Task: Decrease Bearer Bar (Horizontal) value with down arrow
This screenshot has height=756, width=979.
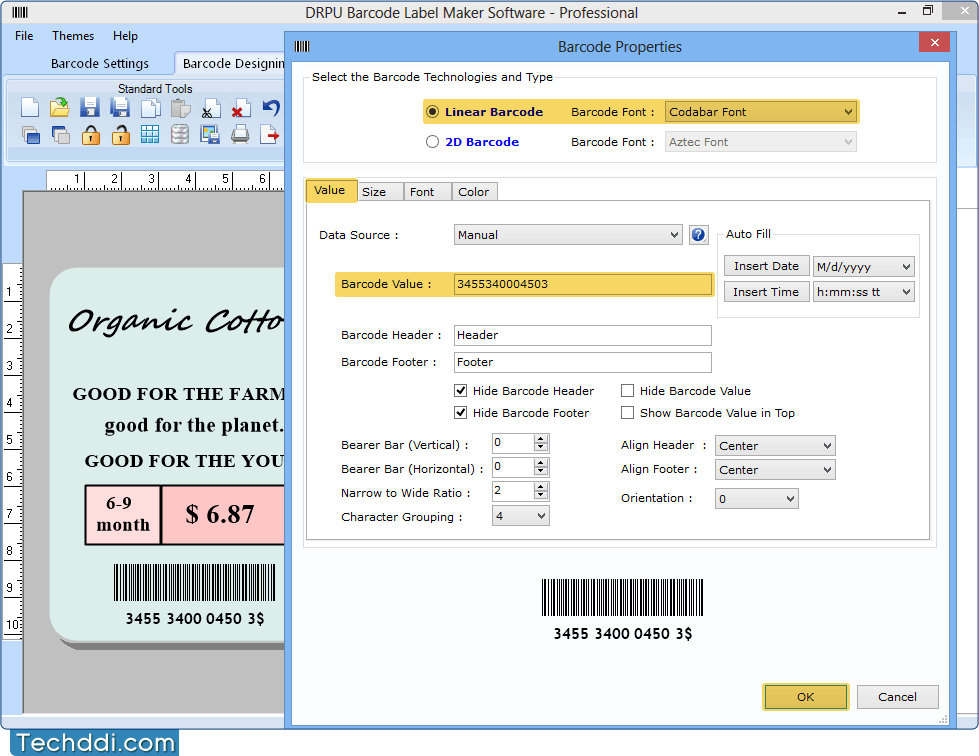Action: pos(541,471)
